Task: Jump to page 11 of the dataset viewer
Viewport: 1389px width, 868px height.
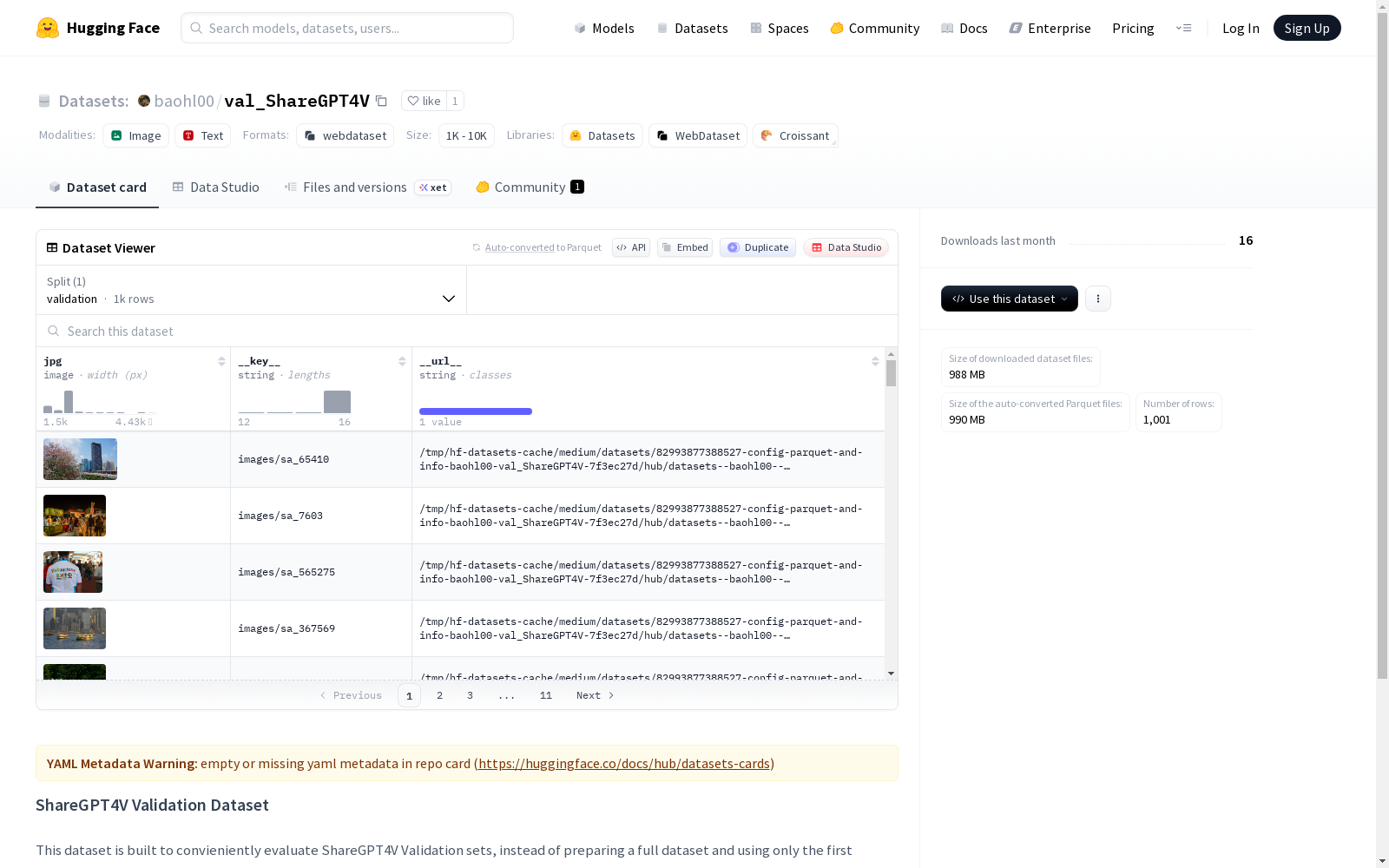Action: coord(546,695)
